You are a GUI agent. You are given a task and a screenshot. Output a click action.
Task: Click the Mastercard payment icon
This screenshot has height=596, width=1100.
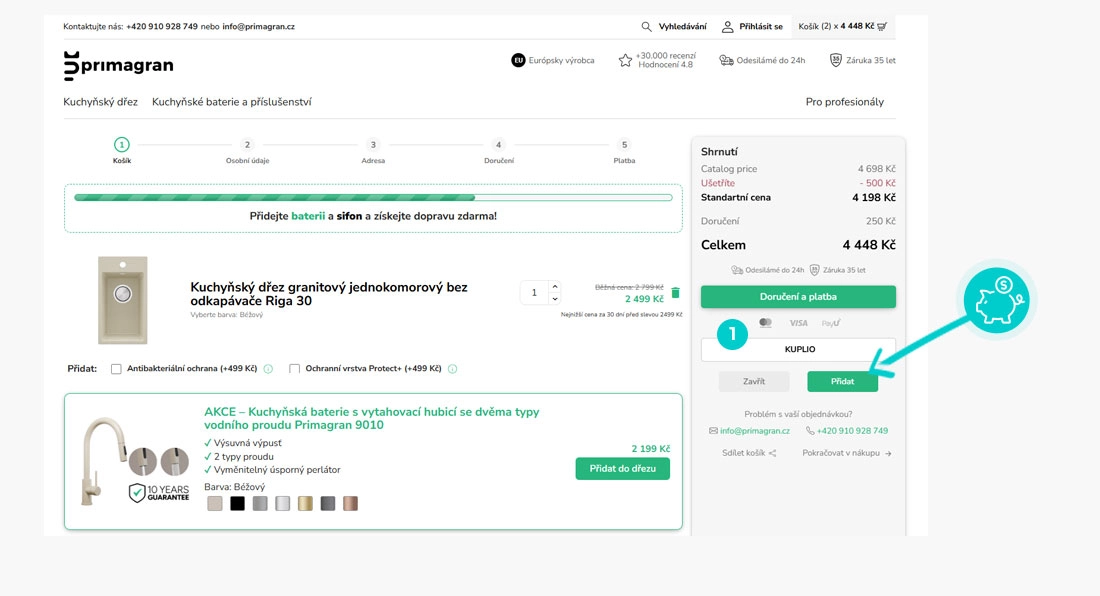click(765, 323)
